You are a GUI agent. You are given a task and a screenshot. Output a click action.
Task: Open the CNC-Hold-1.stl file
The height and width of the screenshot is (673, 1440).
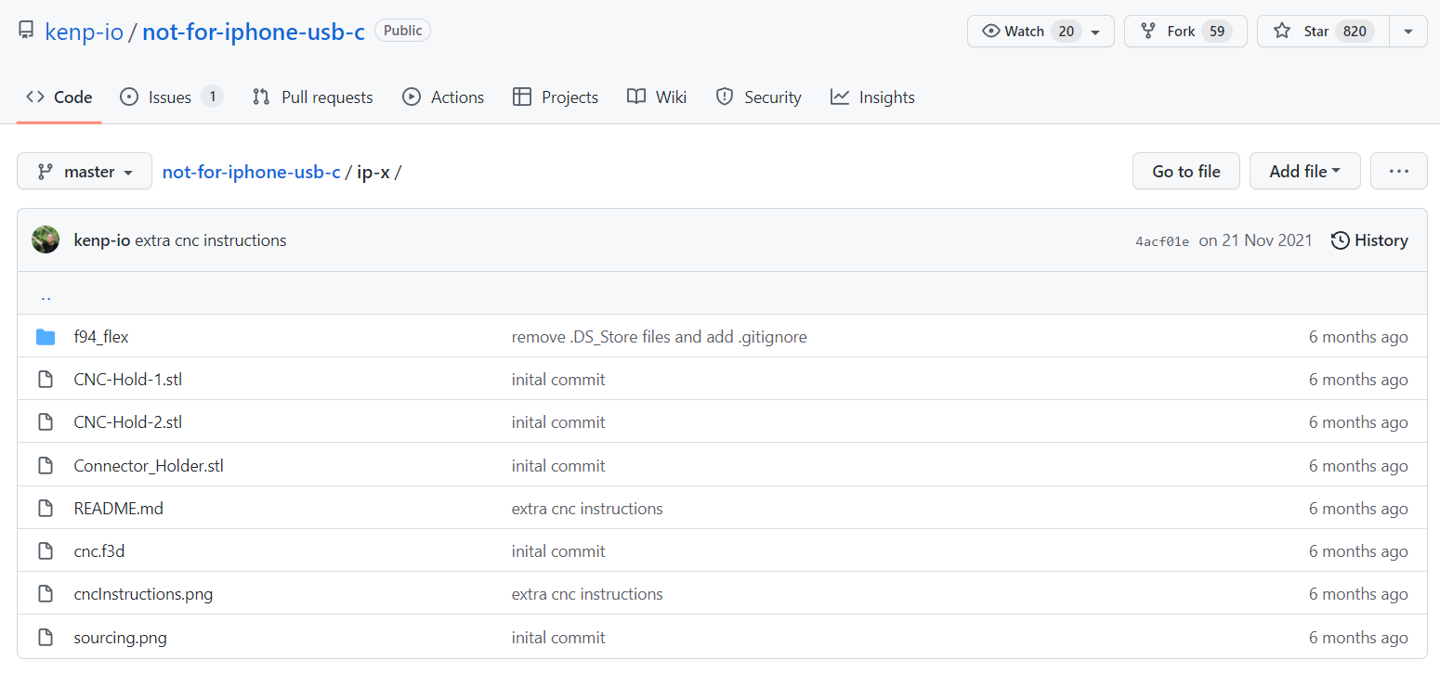pyautogui.click(x=128, y=380)
